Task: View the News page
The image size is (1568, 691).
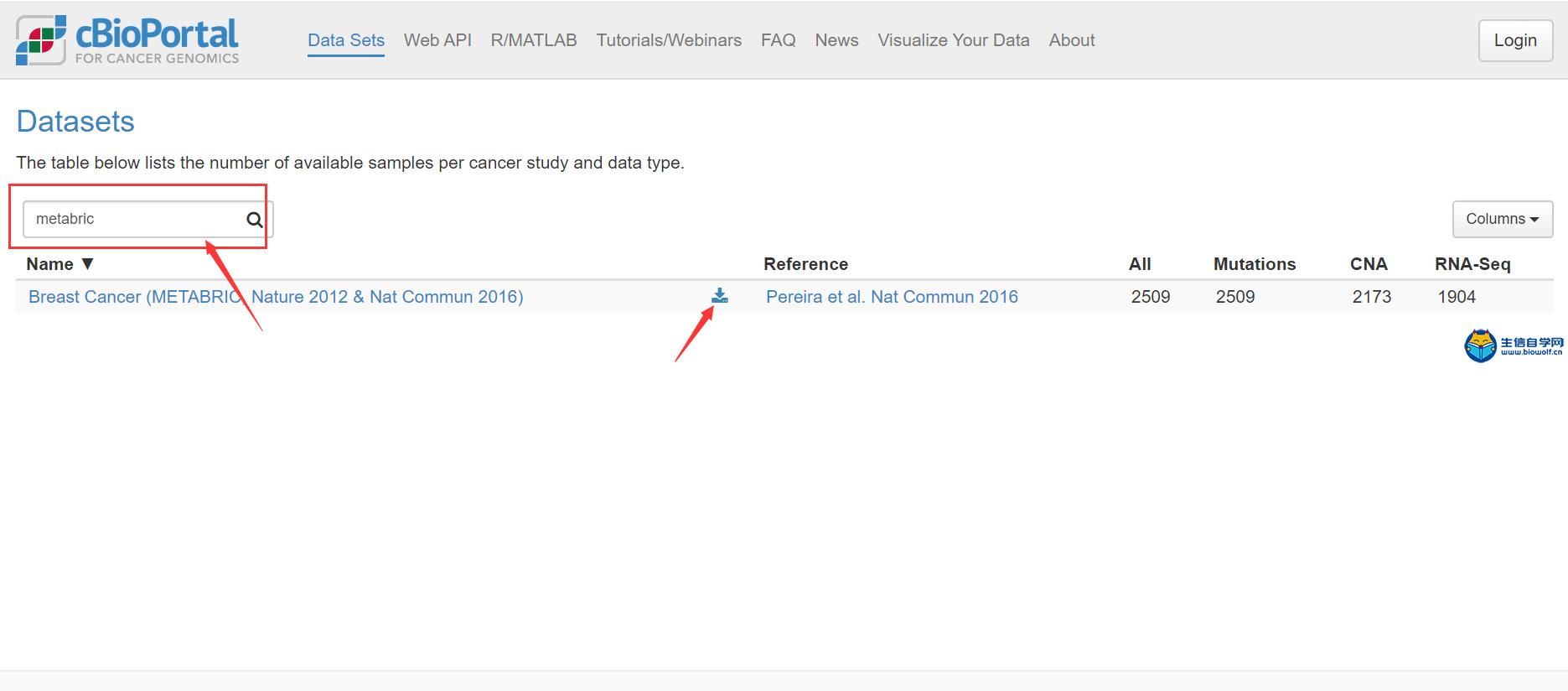Action: (836, 40)
